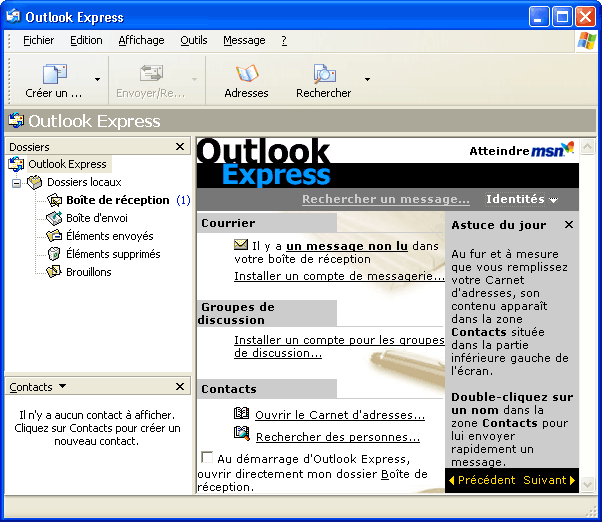Close the Contacts pane
Screen dimensions: 602x522
pos(180,387)
